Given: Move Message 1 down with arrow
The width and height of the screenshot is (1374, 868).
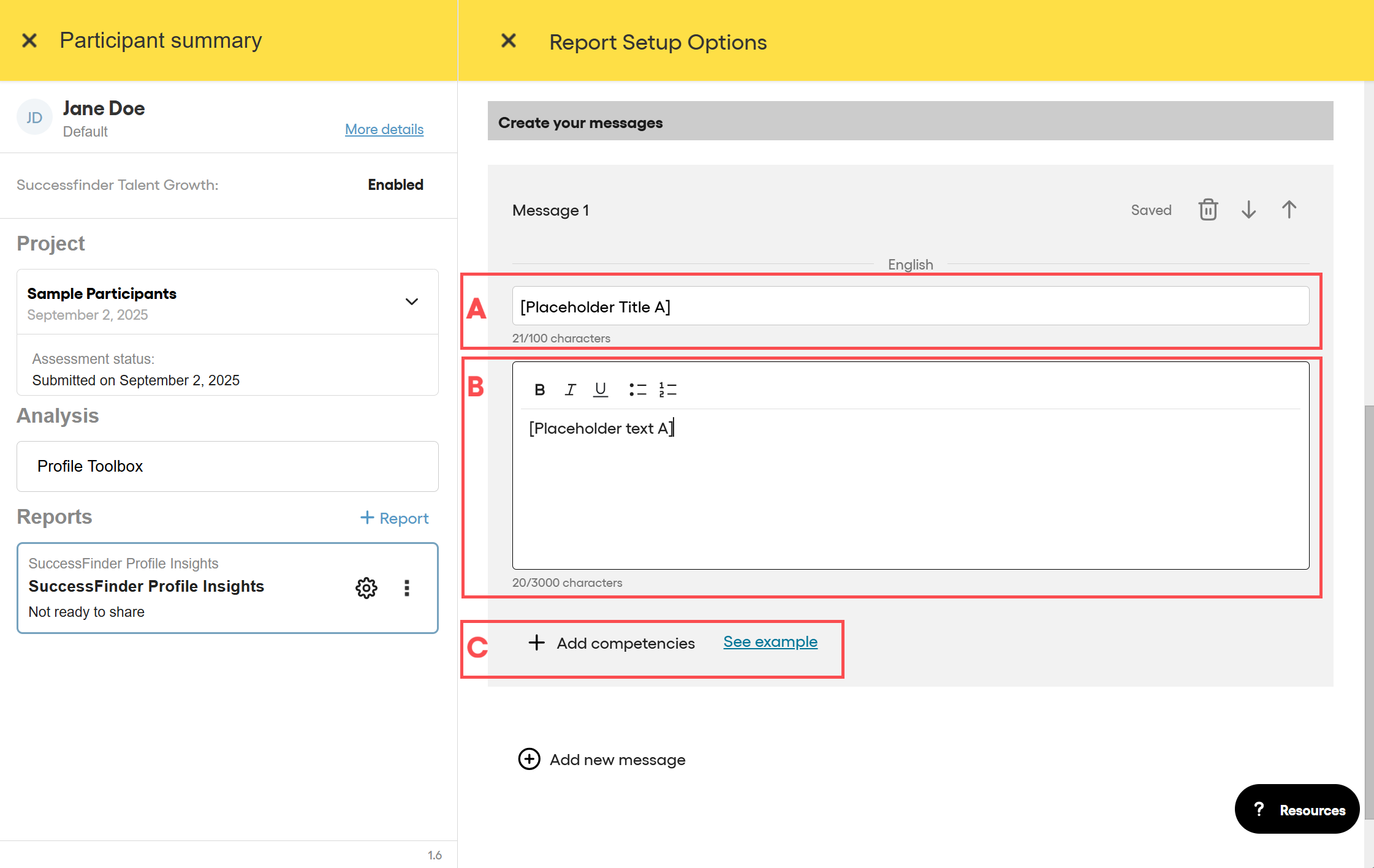Looking at the screenshot, I should [1248, 209].
